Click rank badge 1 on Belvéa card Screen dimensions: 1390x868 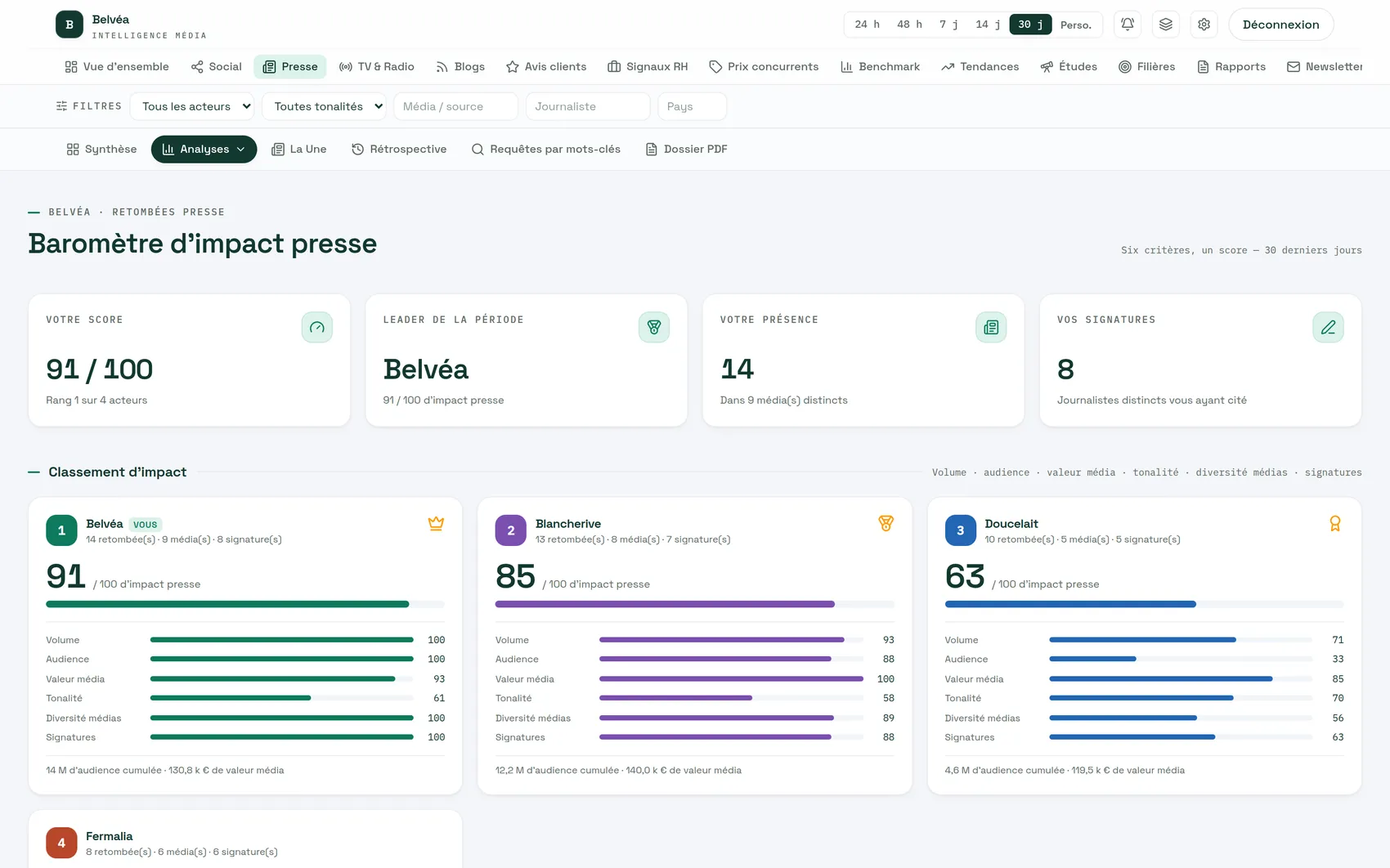point(61,530)
